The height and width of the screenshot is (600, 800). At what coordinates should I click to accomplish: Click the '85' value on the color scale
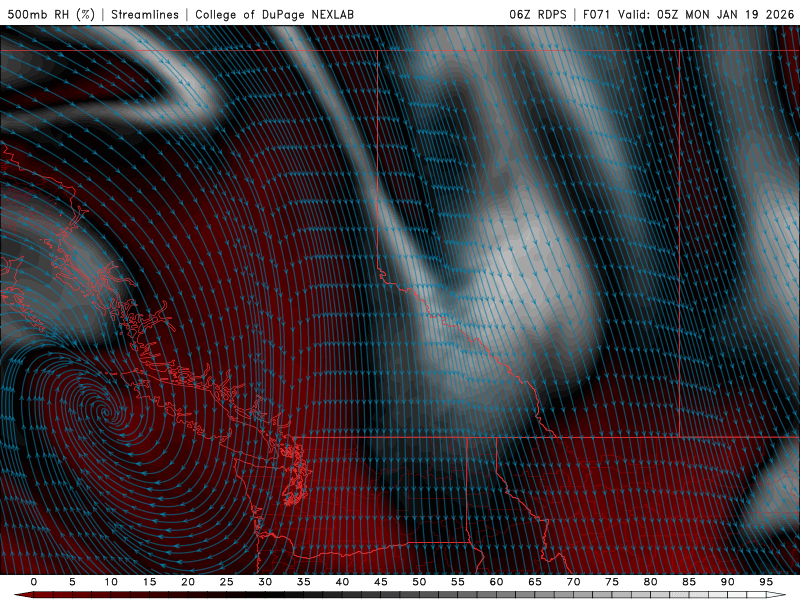tap(689, 582)
